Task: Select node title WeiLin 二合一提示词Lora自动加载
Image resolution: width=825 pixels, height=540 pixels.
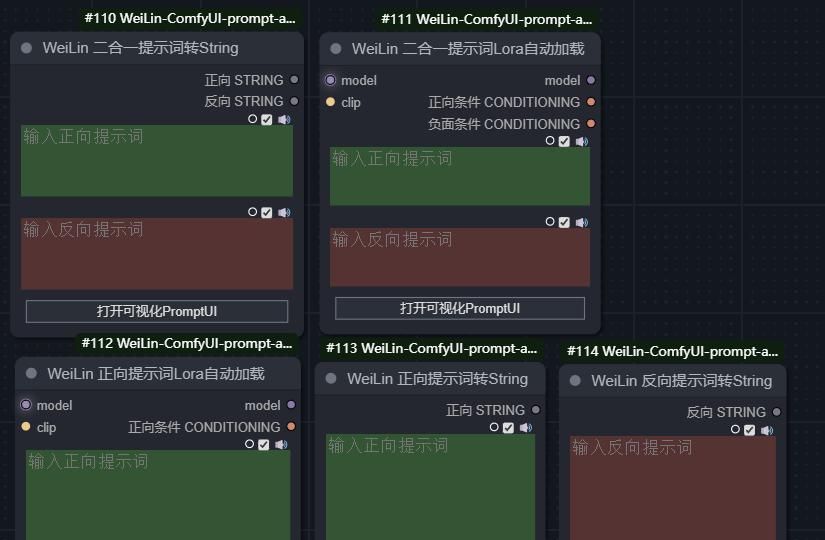Action: tap(468, 49)
